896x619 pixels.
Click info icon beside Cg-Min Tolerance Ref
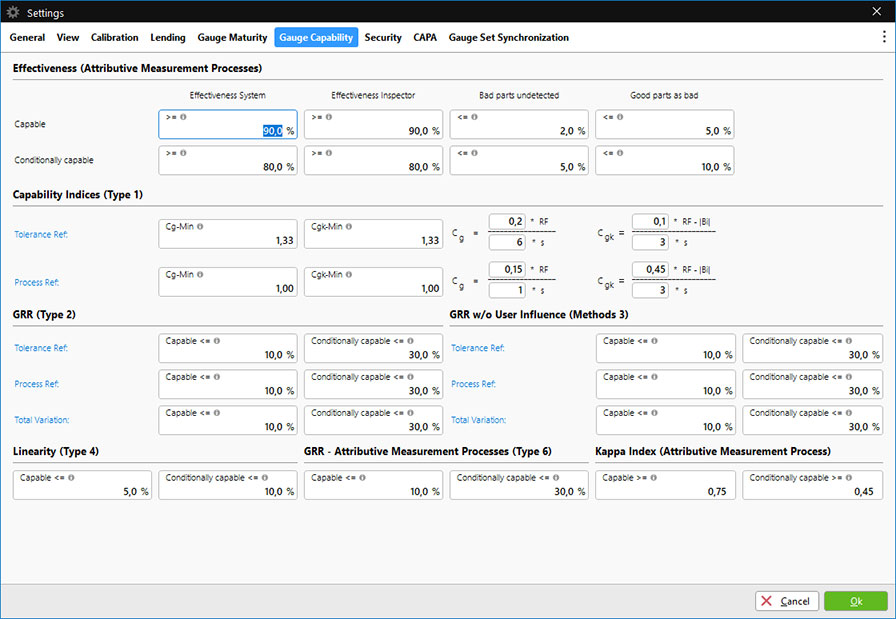(201, 227)
